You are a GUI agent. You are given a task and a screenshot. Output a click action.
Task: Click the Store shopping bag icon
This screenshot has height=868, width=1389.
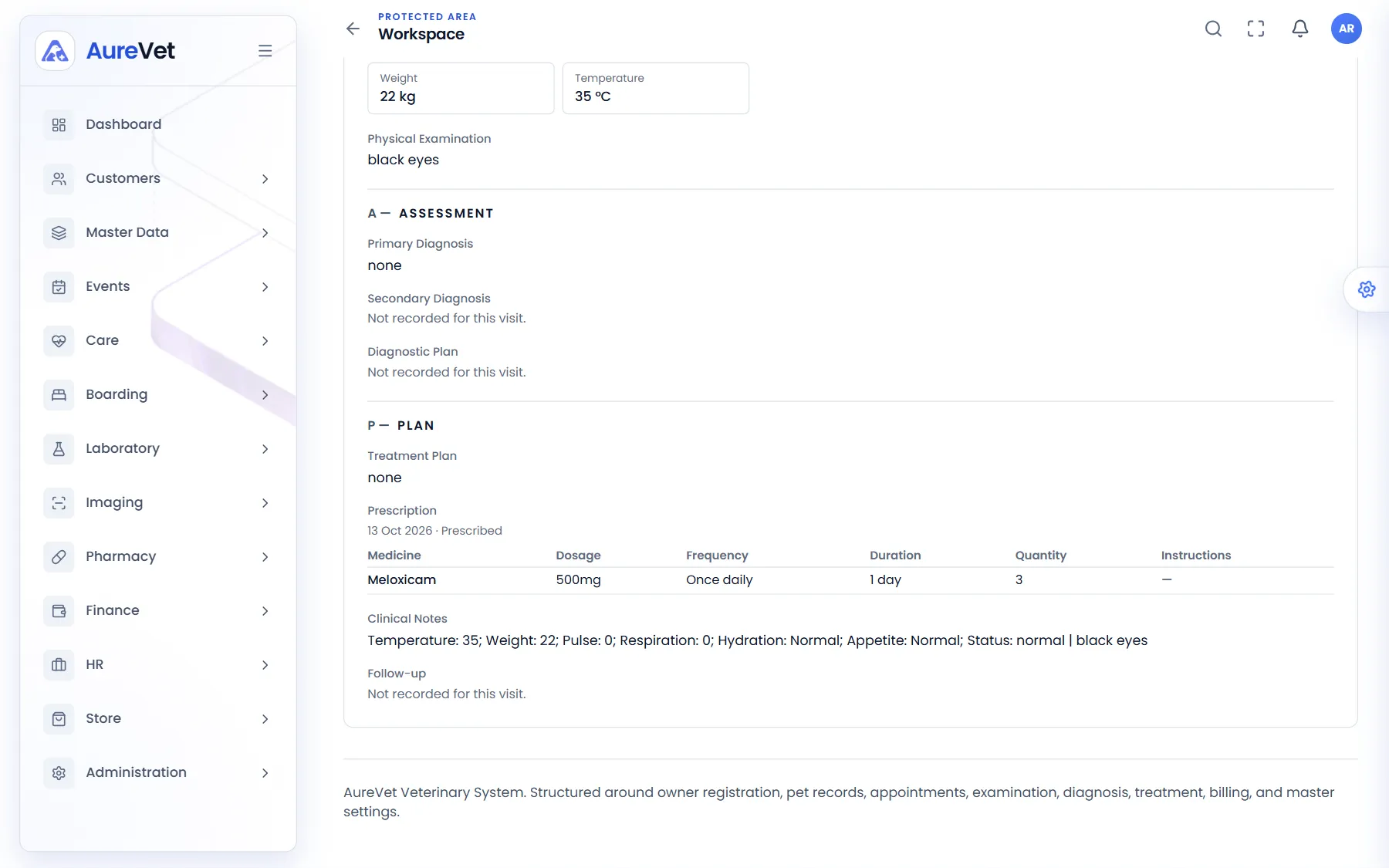(x=59, y=719)
